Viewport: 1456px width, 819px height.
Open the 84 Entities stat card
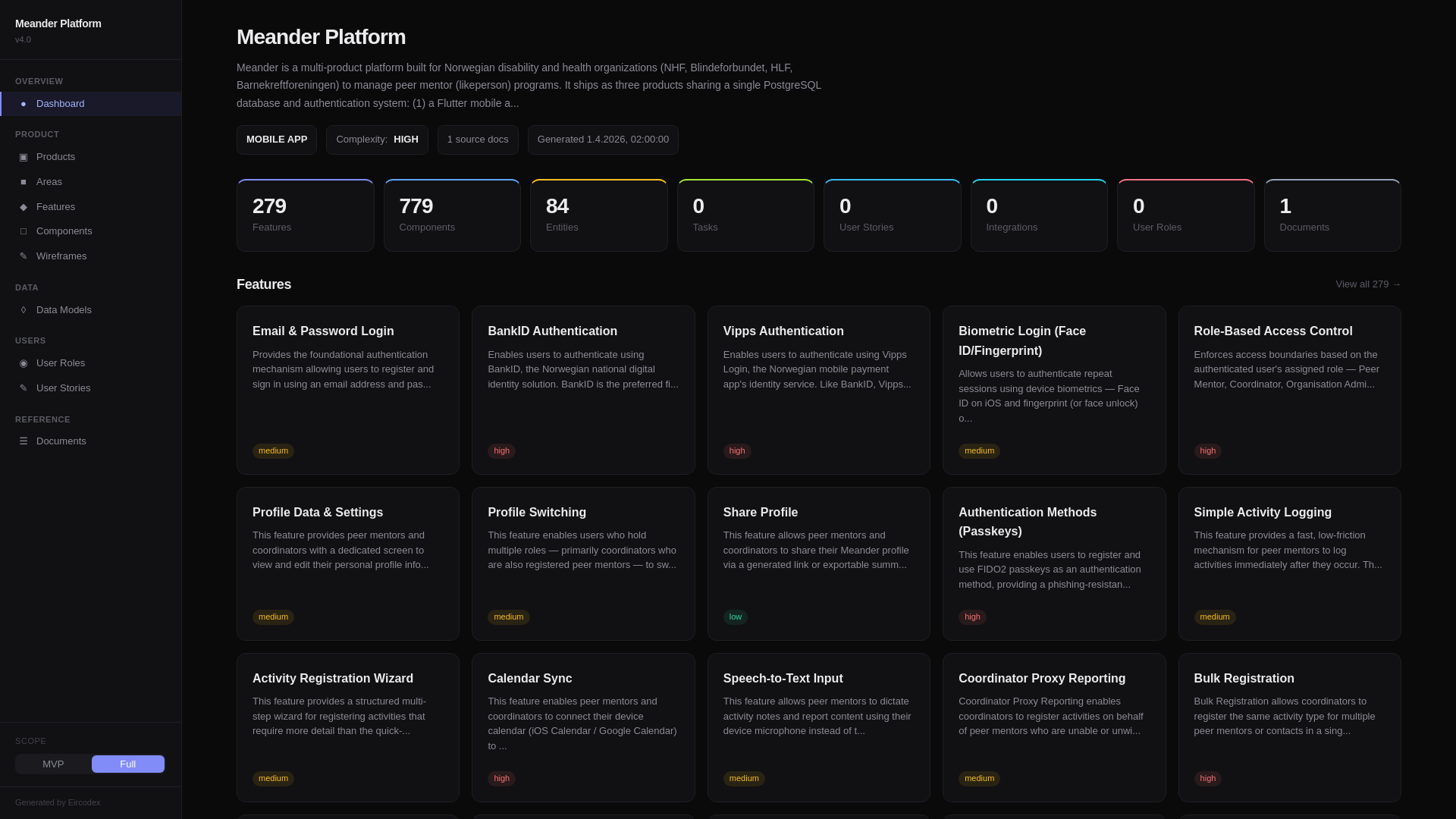pos(599,215)
